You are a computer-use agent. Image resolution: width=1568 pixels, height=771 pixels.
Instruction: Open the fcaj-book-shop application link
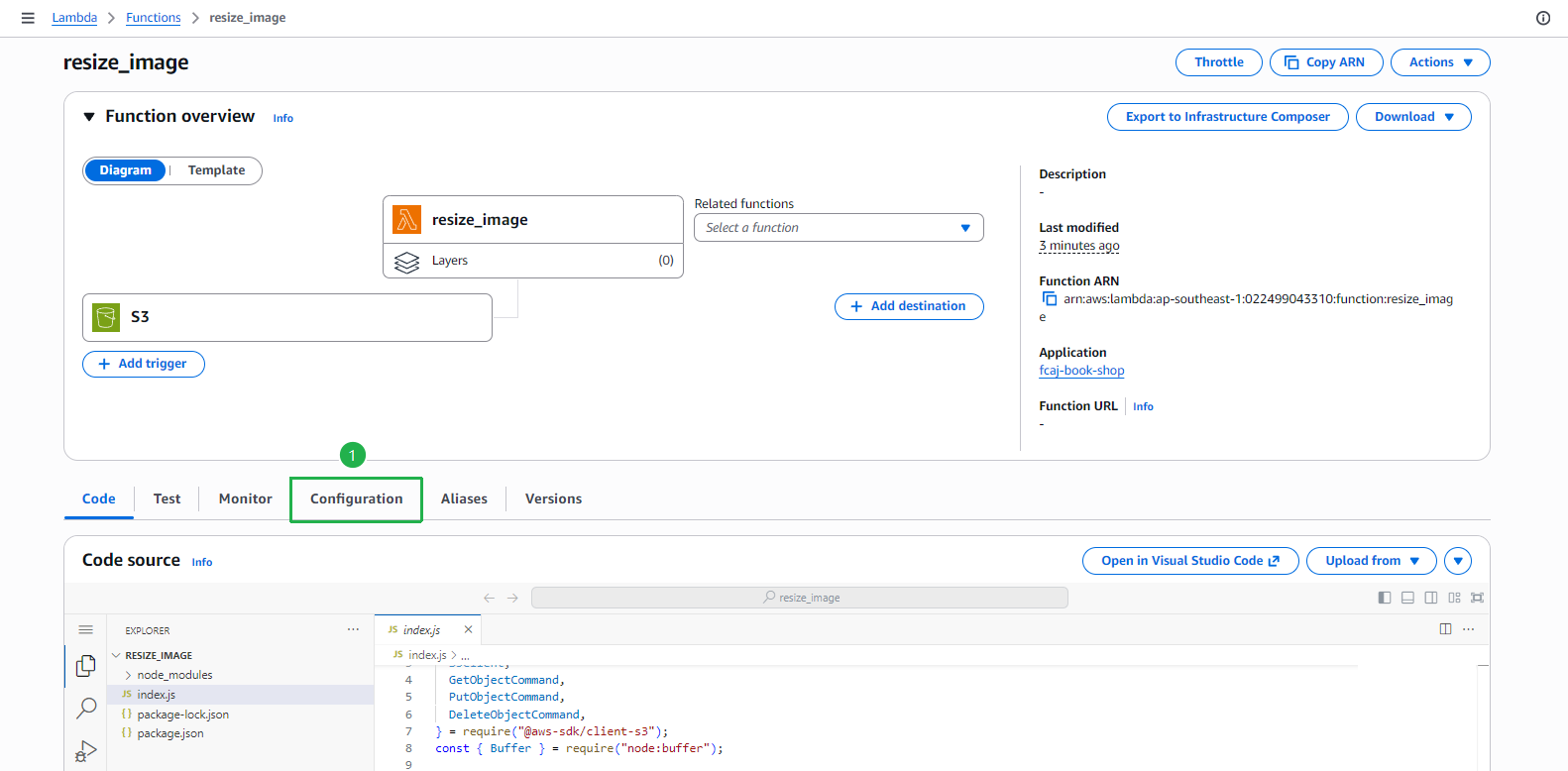tap(1081, 371)
